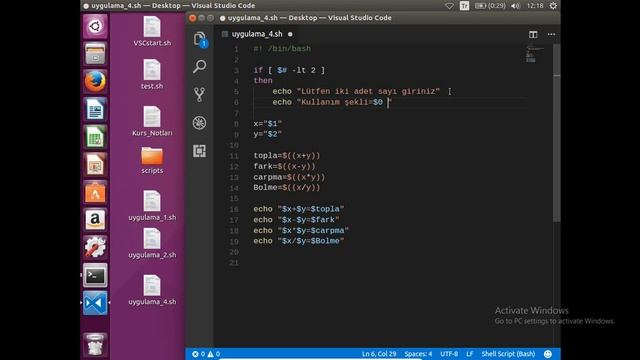Viewport: 640px width, 360px height.
Task: Open Tr keyboard layout indicator
Action: click(x=464, y=6)
